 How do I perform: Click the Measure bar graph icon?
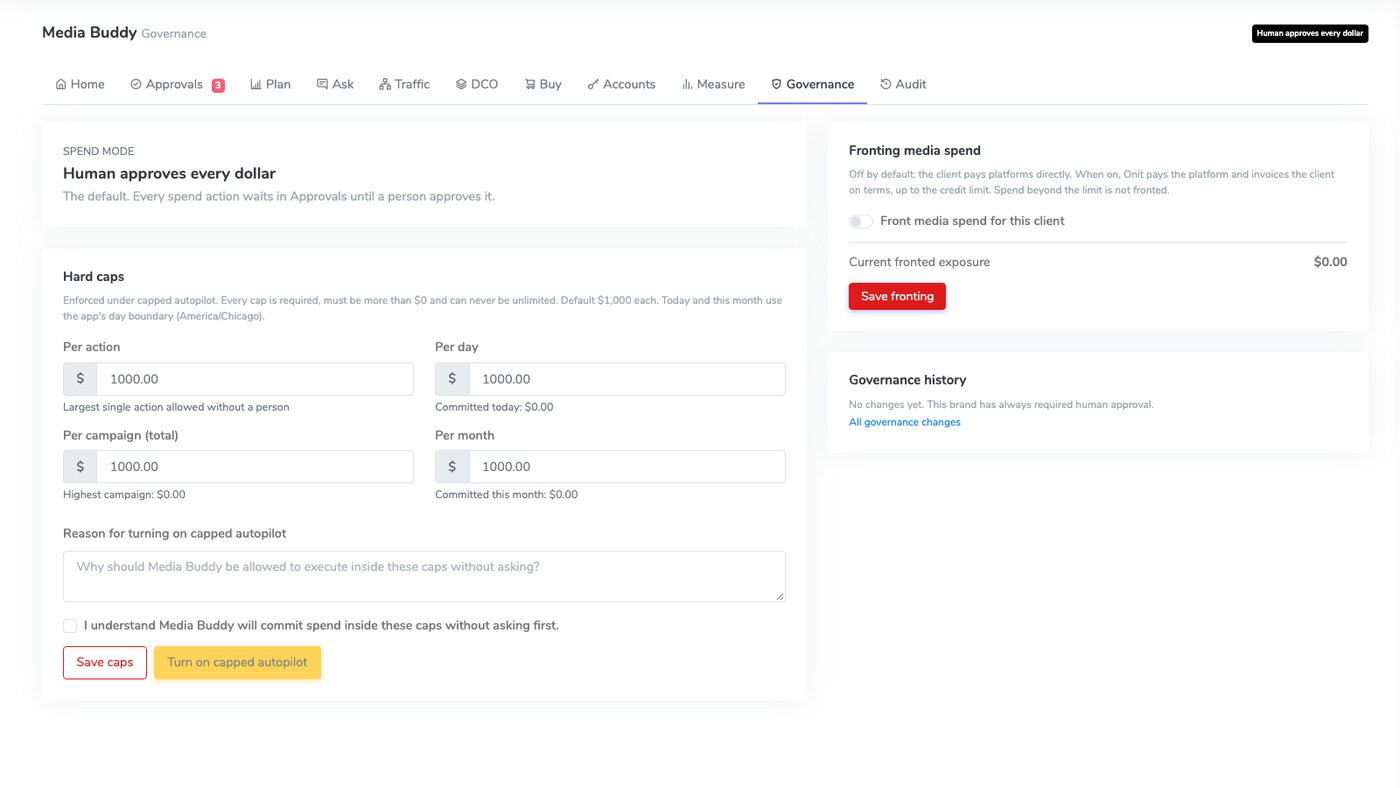coord(687,84)
